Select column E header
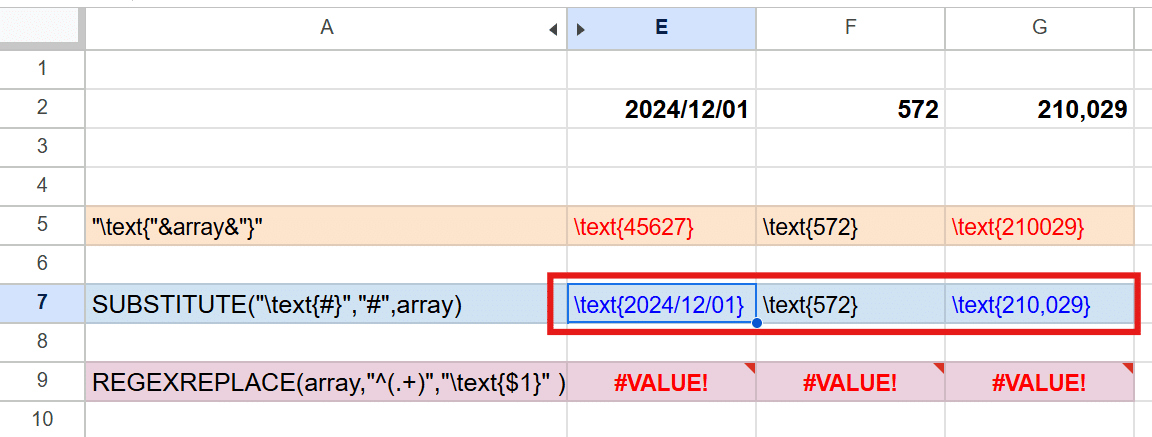1152x437 pixels. tap(661, 29)
